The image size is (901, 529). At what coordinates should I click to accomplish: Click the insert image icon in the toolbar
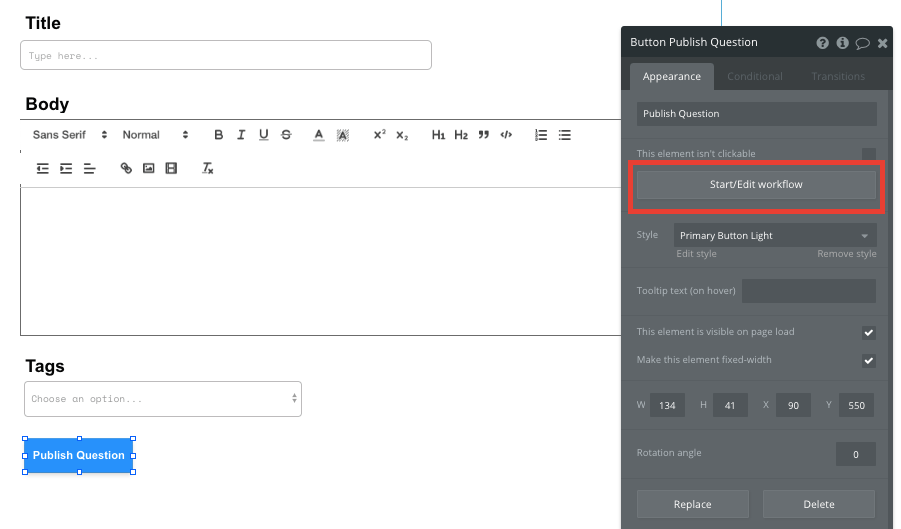tap(148, 168)
